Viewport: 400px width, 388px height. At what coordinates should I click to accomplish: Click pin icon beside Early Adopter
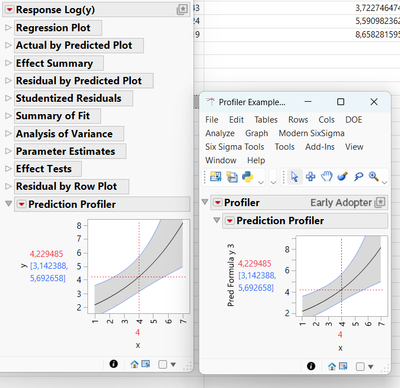tap(380, 202)
